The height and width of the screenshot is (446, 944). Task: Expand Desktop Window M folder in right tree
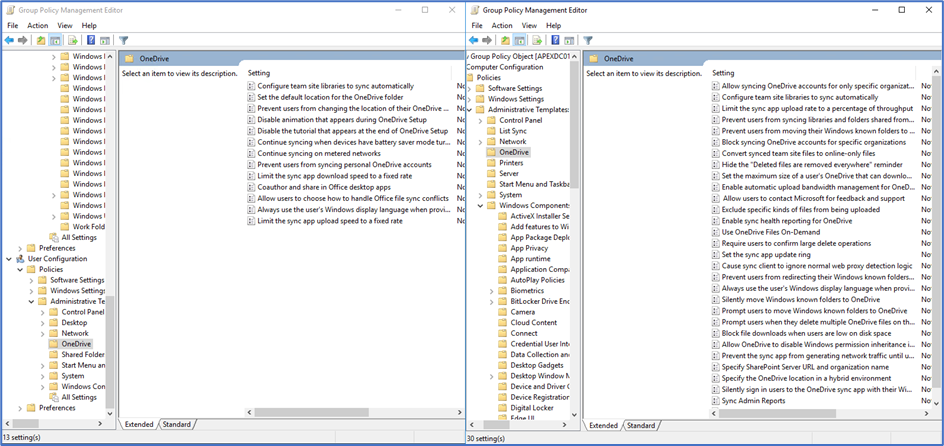coord(491,376)
